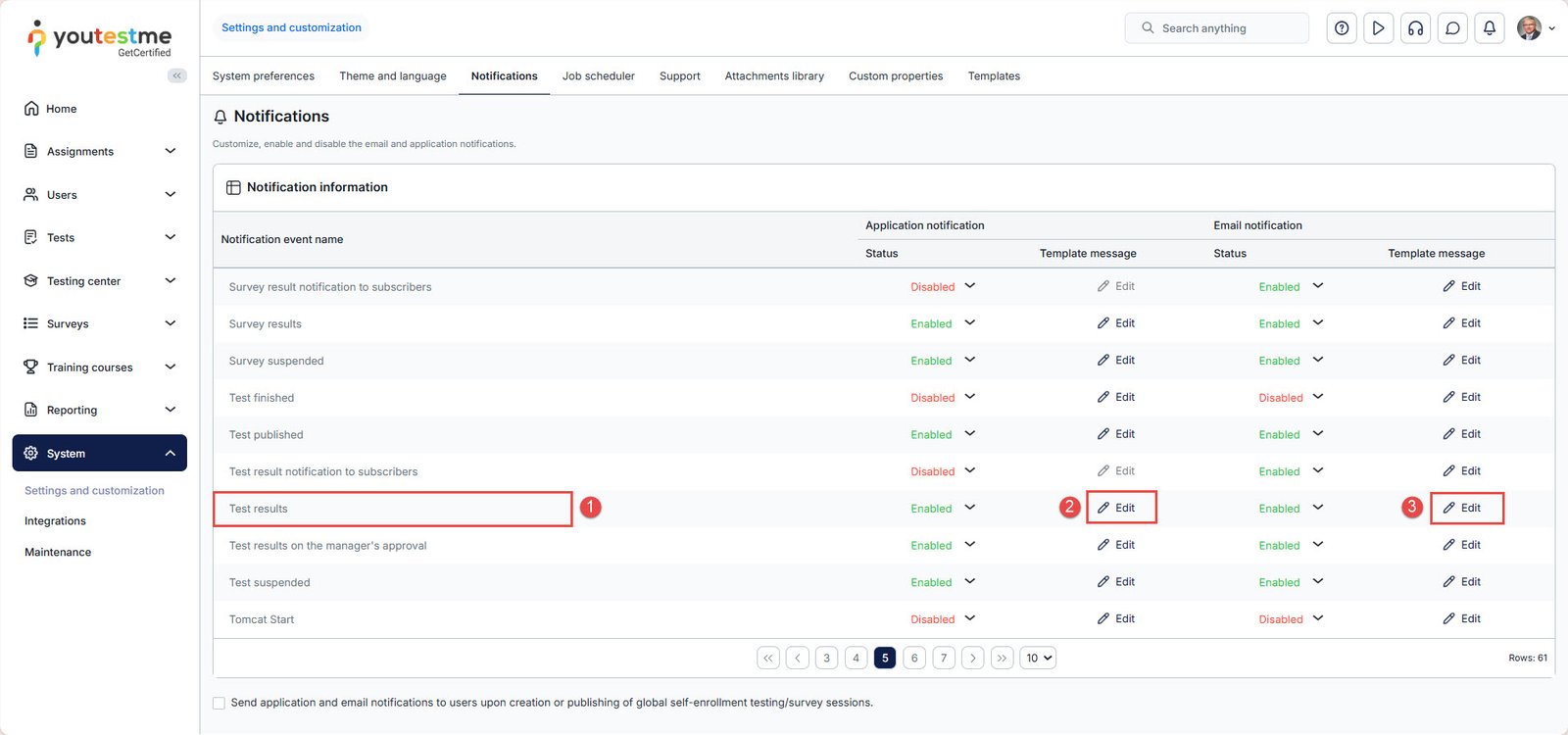The height and width of the screenshot is (735, 1568).
Task: Click the play video tutorial icon
Action: (1378, 28)
